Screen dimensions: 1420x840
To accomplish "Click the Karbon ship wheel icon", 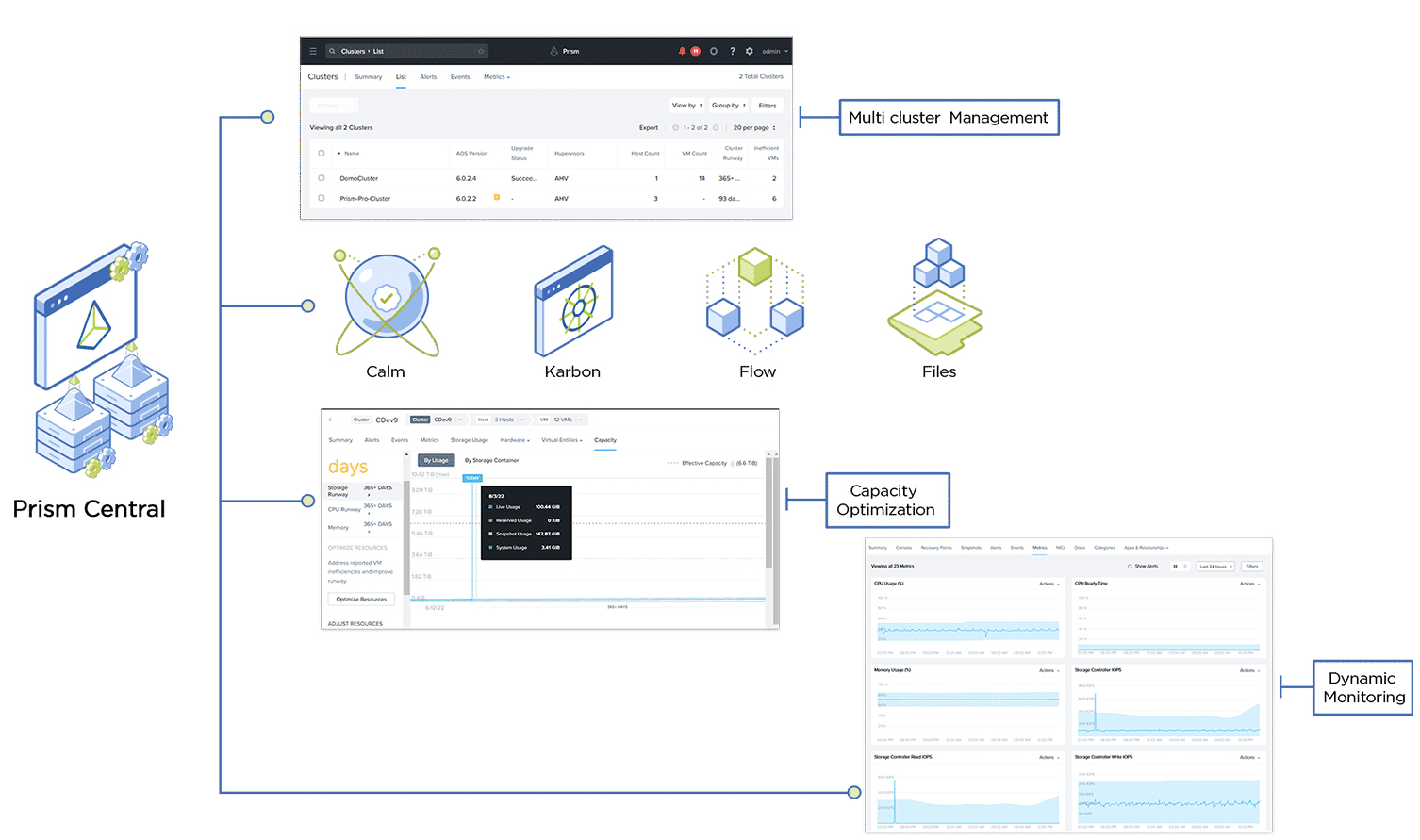I will (573, 302).
